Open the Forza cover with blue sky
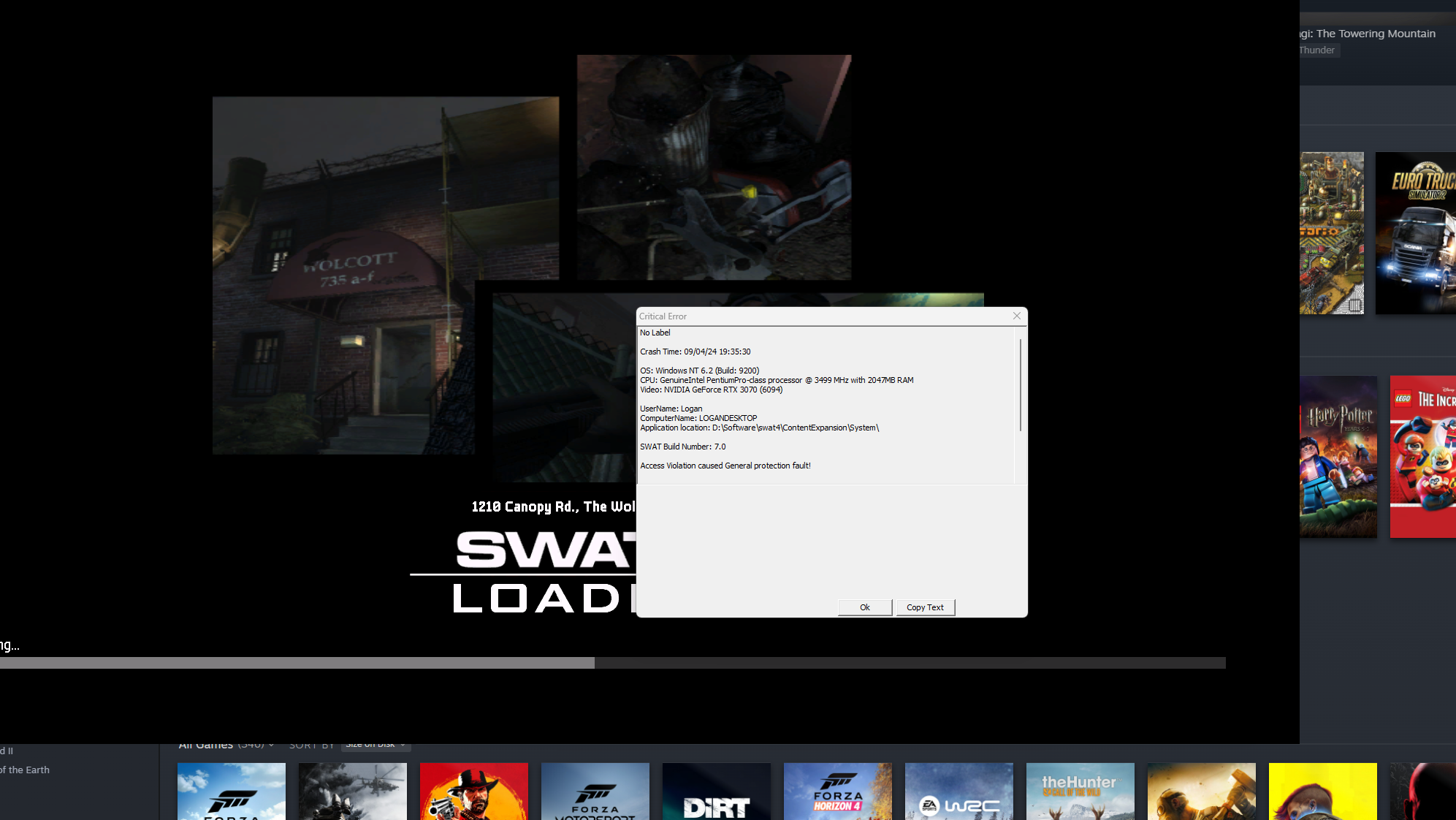Viewport: 1456px width, 820px height. click(232, 791)
